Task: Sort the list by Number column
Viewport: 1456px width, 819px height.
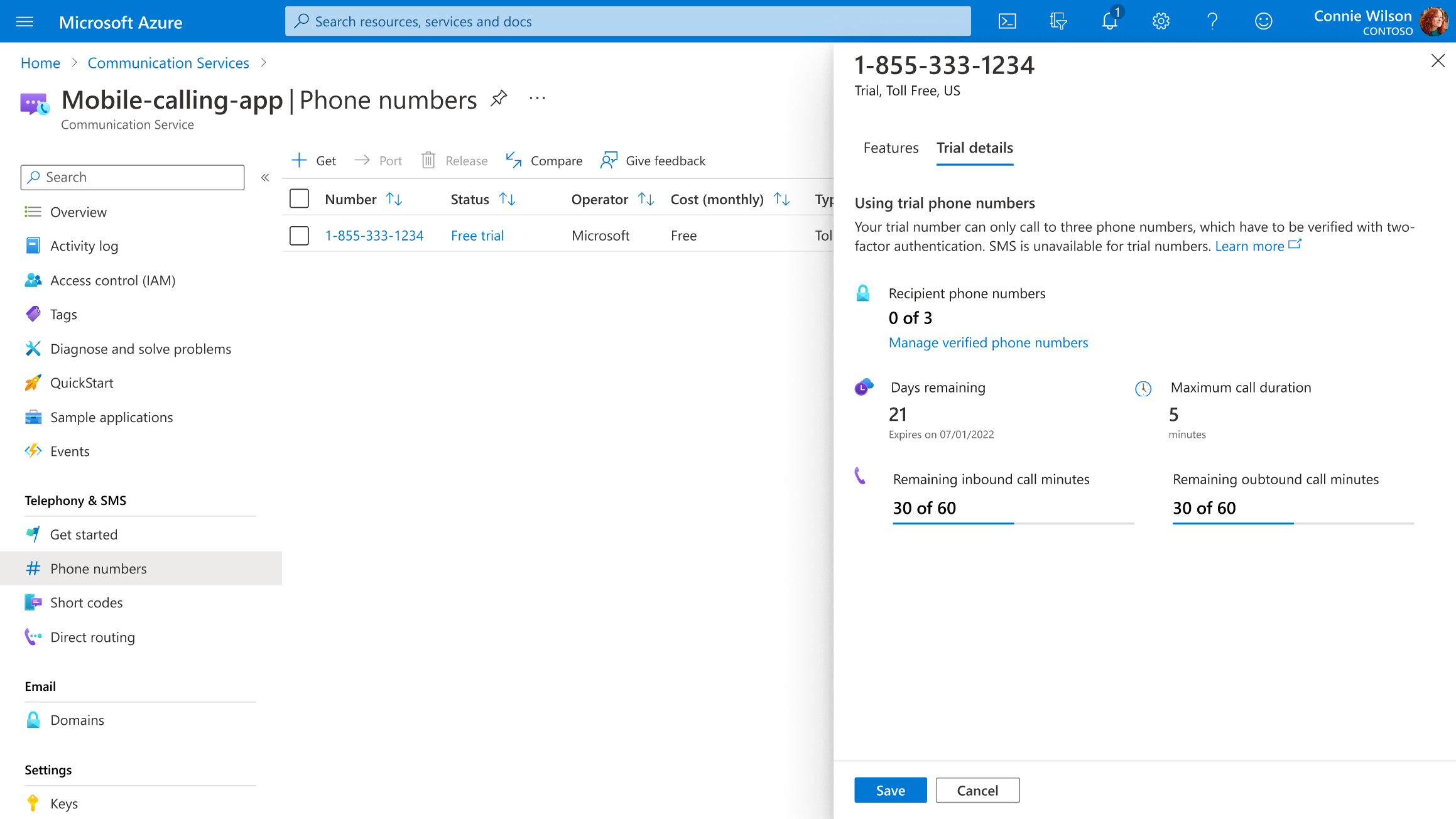Action: 394,199
